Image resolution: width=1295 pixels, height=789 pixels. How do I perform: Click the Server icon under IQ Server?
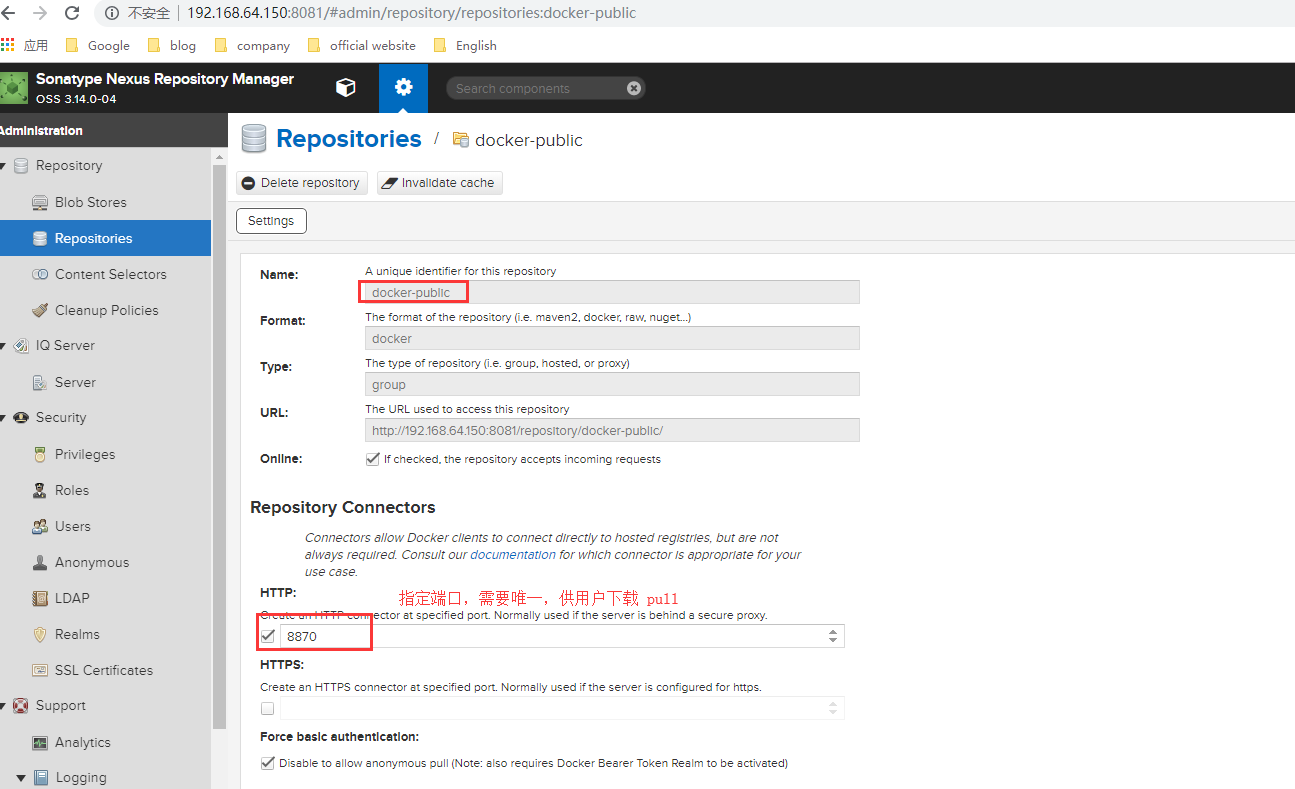(40, 382)
